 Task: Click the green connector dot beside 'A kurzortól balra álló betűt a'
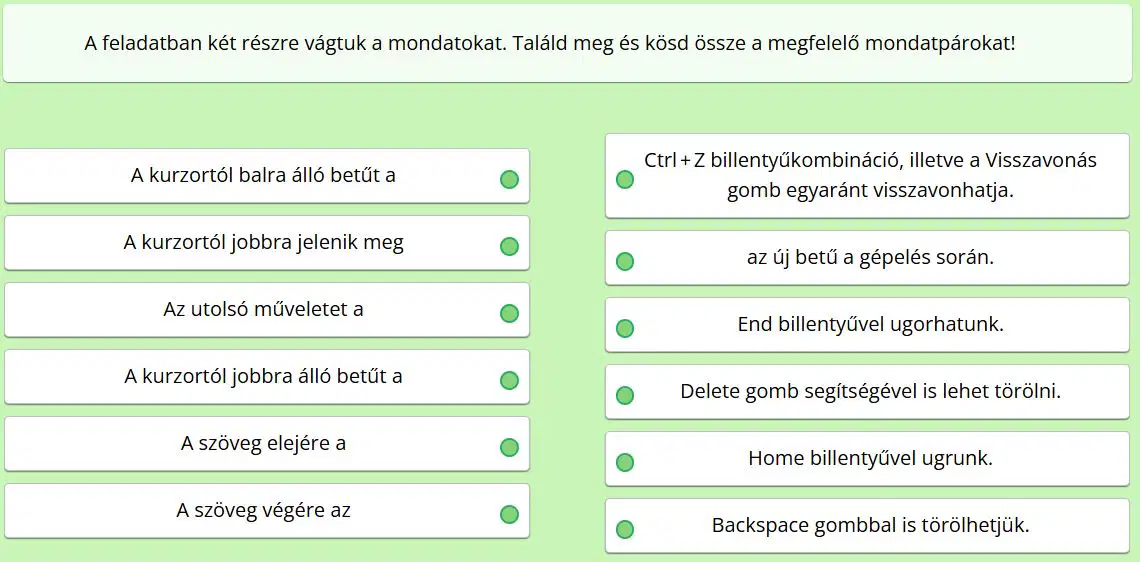pos(510,180)
